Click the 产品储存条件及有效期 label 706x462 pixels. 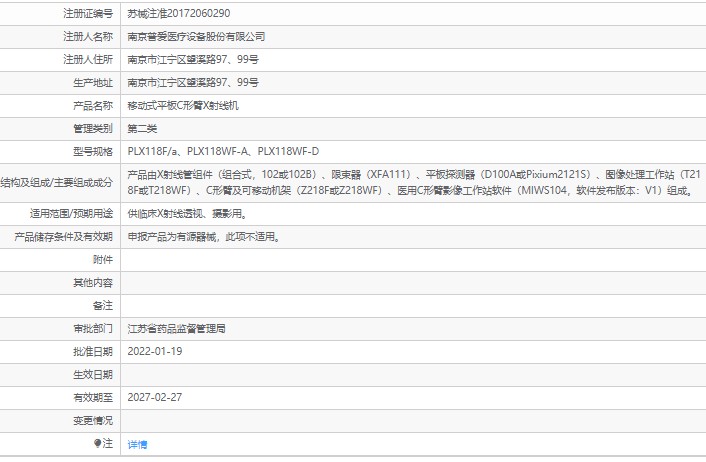pyautogui.click(x=63, y=237)
